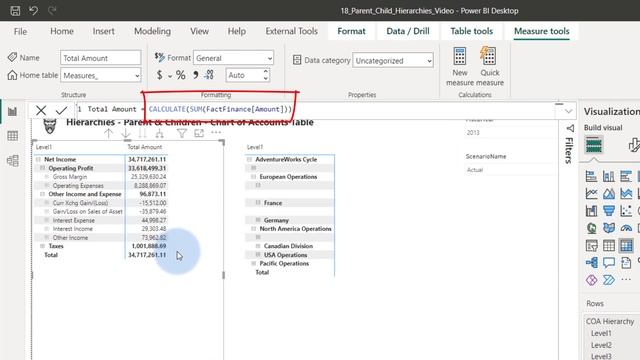
Task: Collapse the Operating Profit row
Action: 42,168
